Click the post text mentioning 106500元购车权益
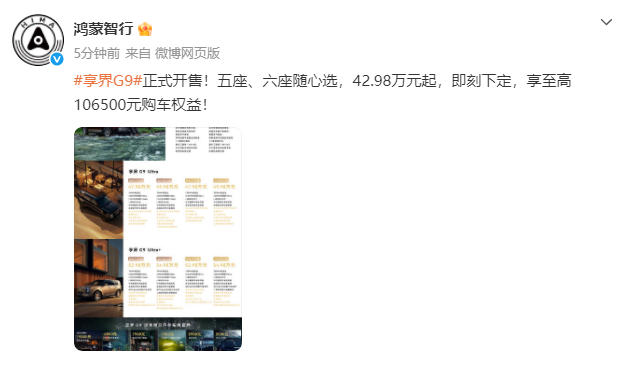Image resolution: width=630 pixels, height=365 pixels. (141, 105)
